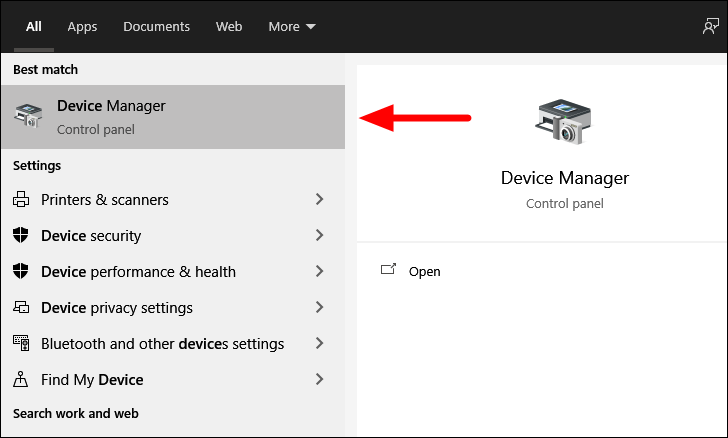Expand the Device privacy settings chevron
Screen dimensions: 728x438
click(x=319, y=307)
